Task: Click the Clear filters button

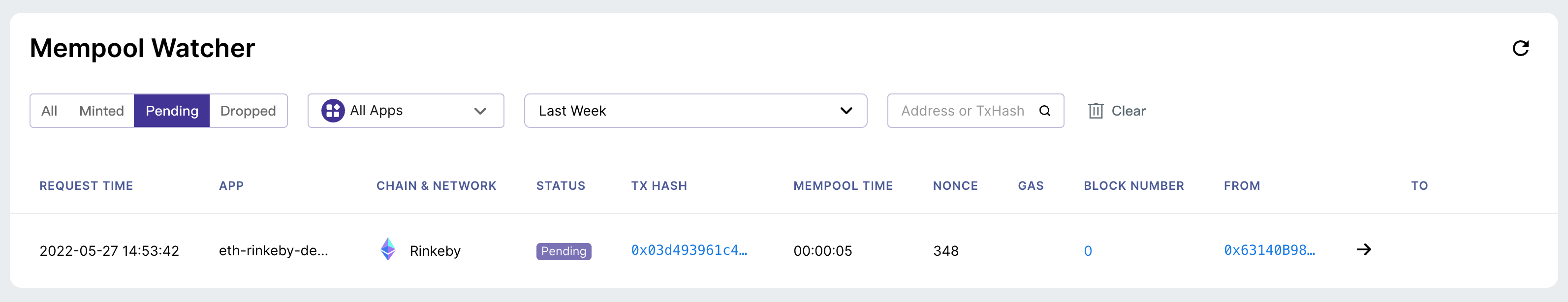Action: point(1117,111)
